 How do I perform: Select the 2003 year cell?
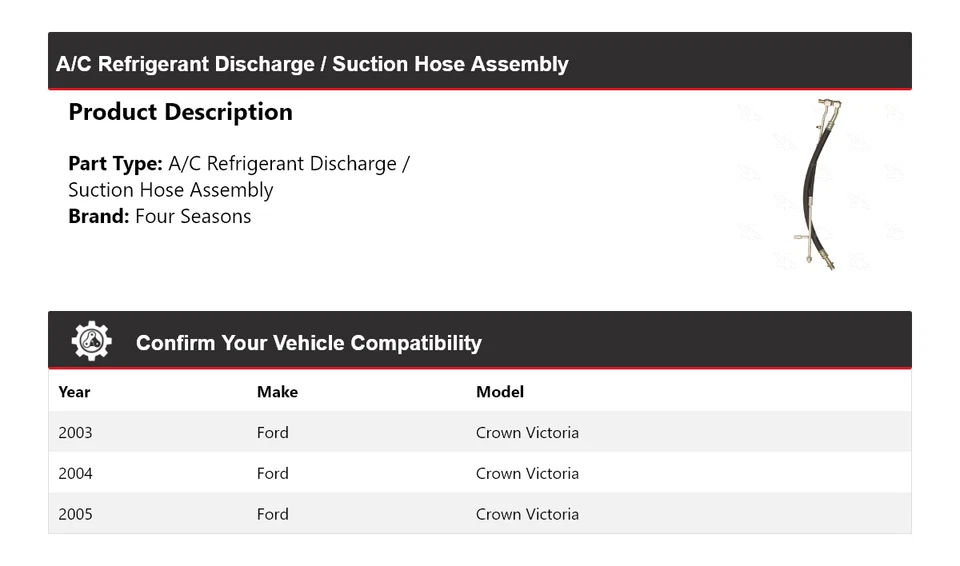point(75,433)
